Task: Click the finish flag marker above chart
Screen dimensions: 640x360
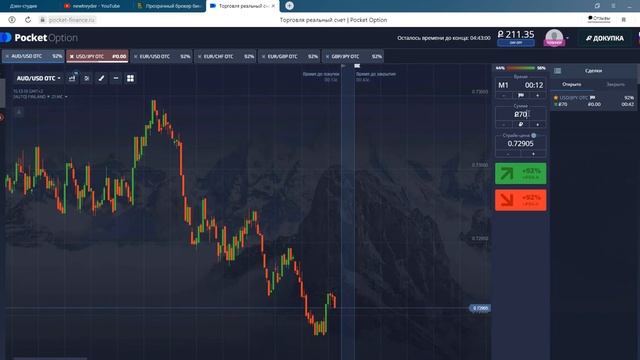Action: 357,66
